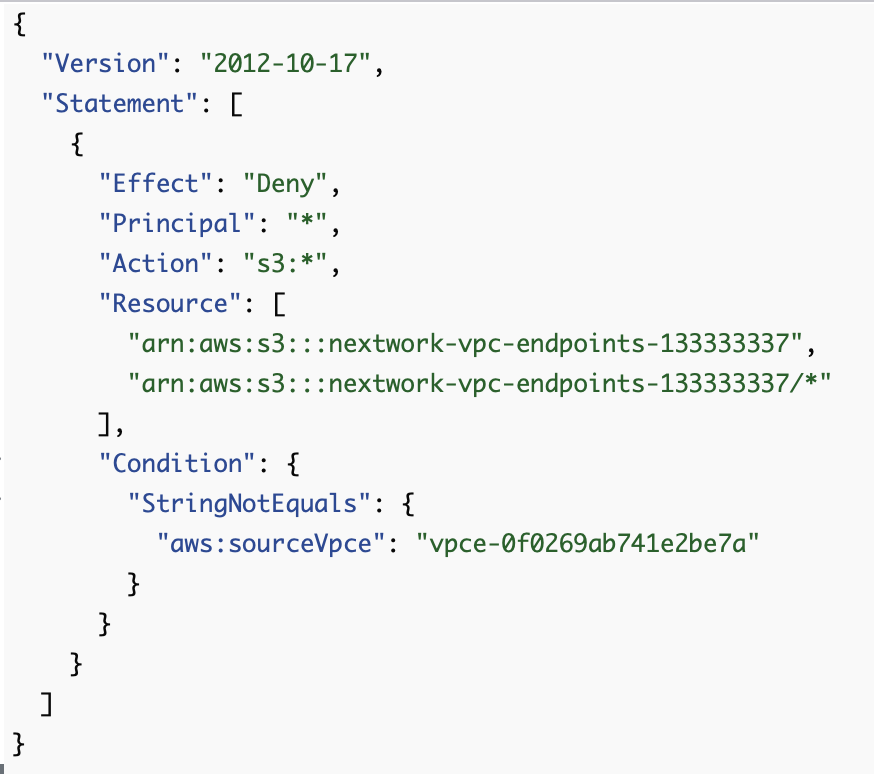This screenshot has width=874, height=774.
Task: Click the "Principal" key
Action: pyautogui.click(x=177, y=223)
